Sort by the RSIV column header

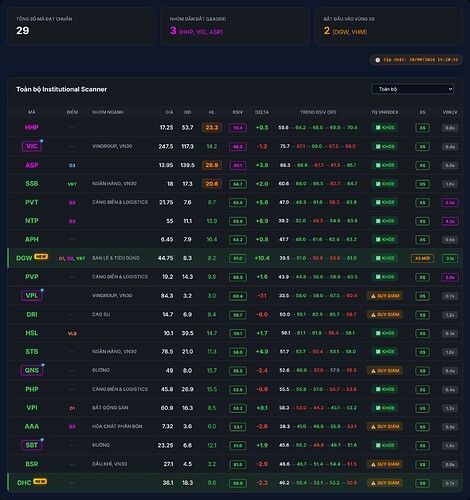coord(238,112)
